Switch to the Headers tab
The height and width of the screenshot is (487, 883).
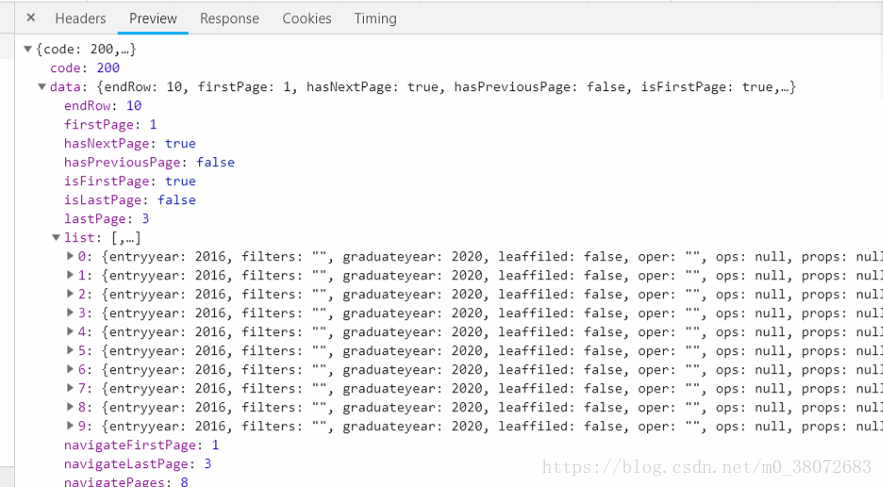(80, 19)
